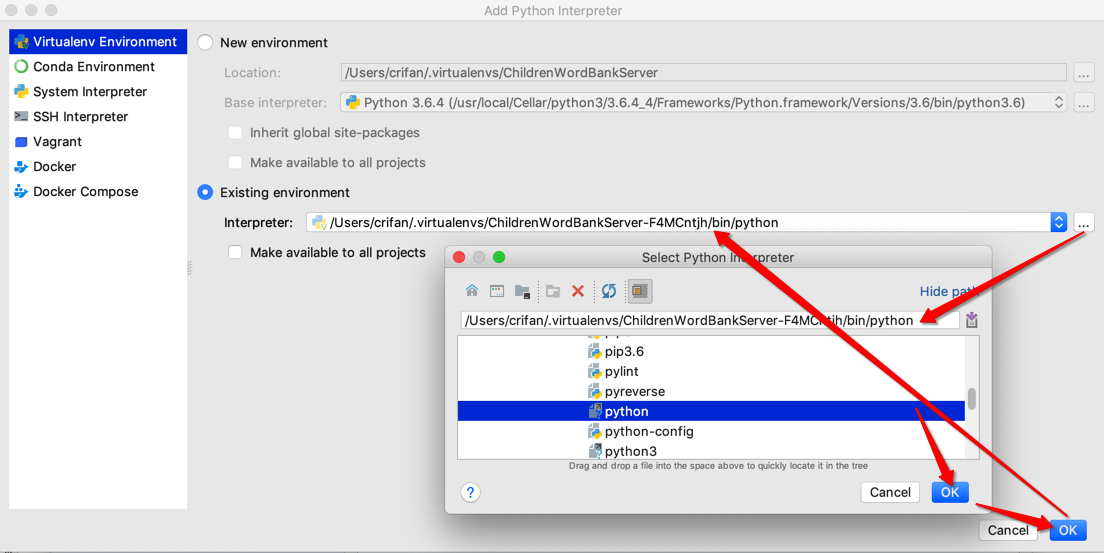Image resolution: width=1104 pixels, height=553 pixels.
Task: Go to home directory in file chooser
Action: pos(472,291)
